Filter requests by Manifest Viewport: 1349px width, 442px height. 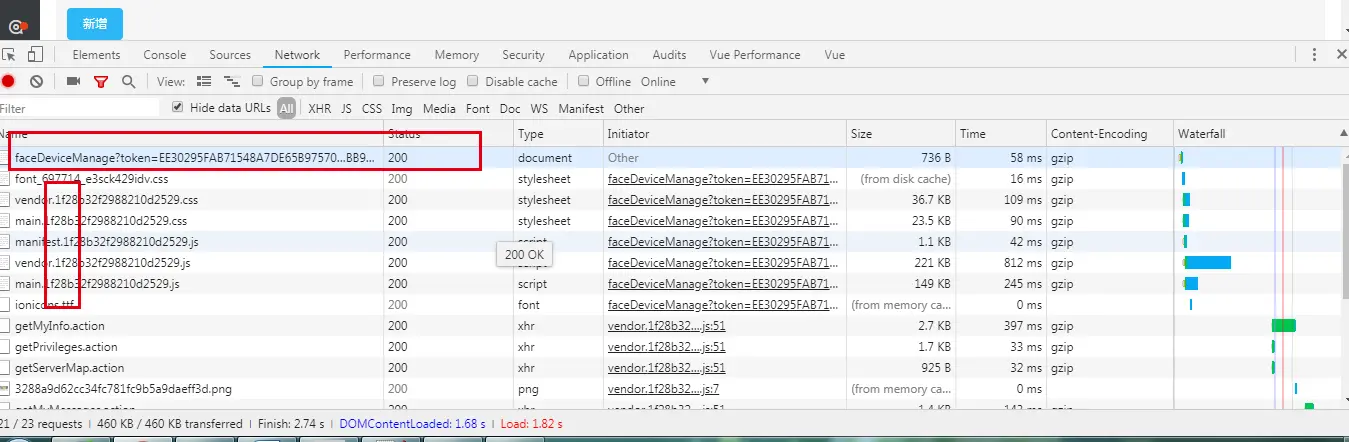(581, 108)
